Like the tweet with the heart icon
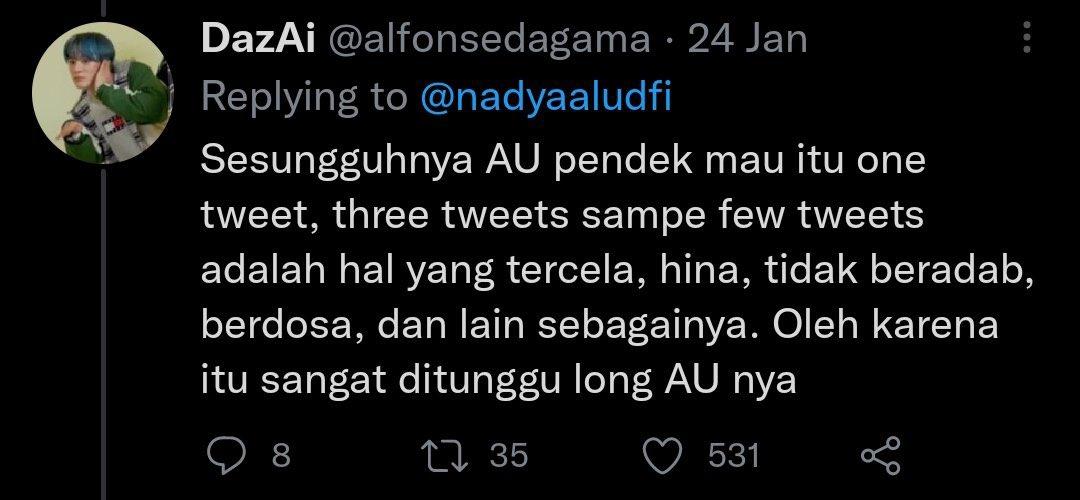This screenshot has width=1080, height=500. click(663, 456)
